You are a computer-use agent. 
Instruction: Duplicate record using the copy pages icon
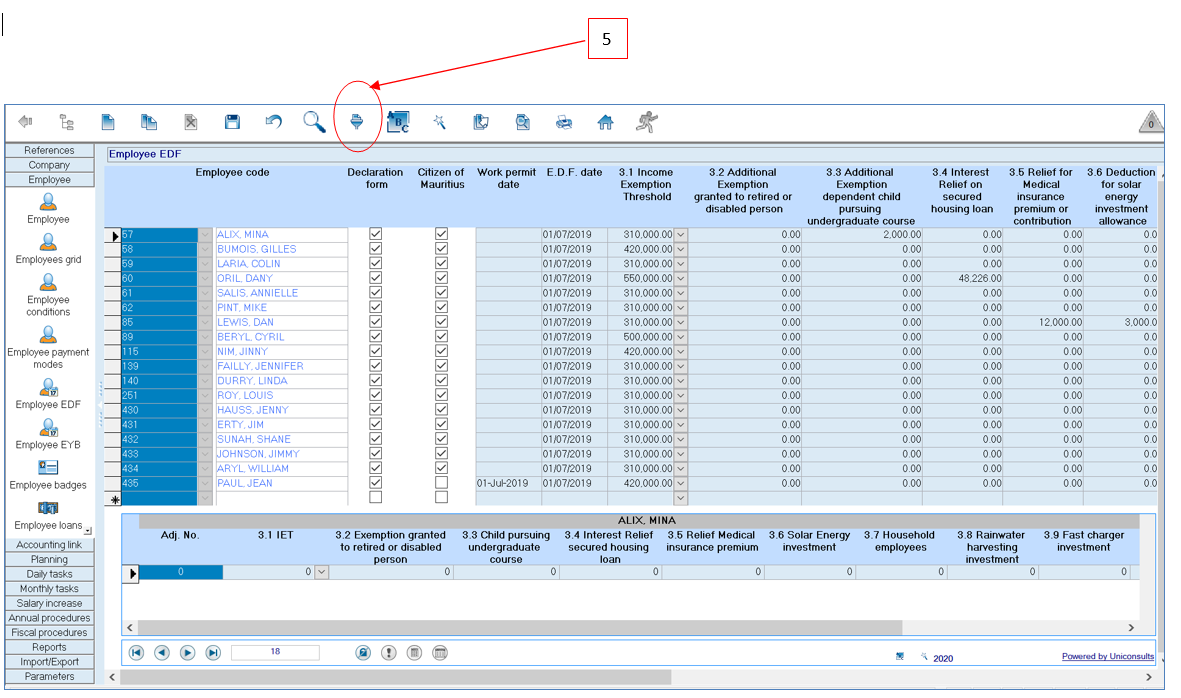[149, 121]
